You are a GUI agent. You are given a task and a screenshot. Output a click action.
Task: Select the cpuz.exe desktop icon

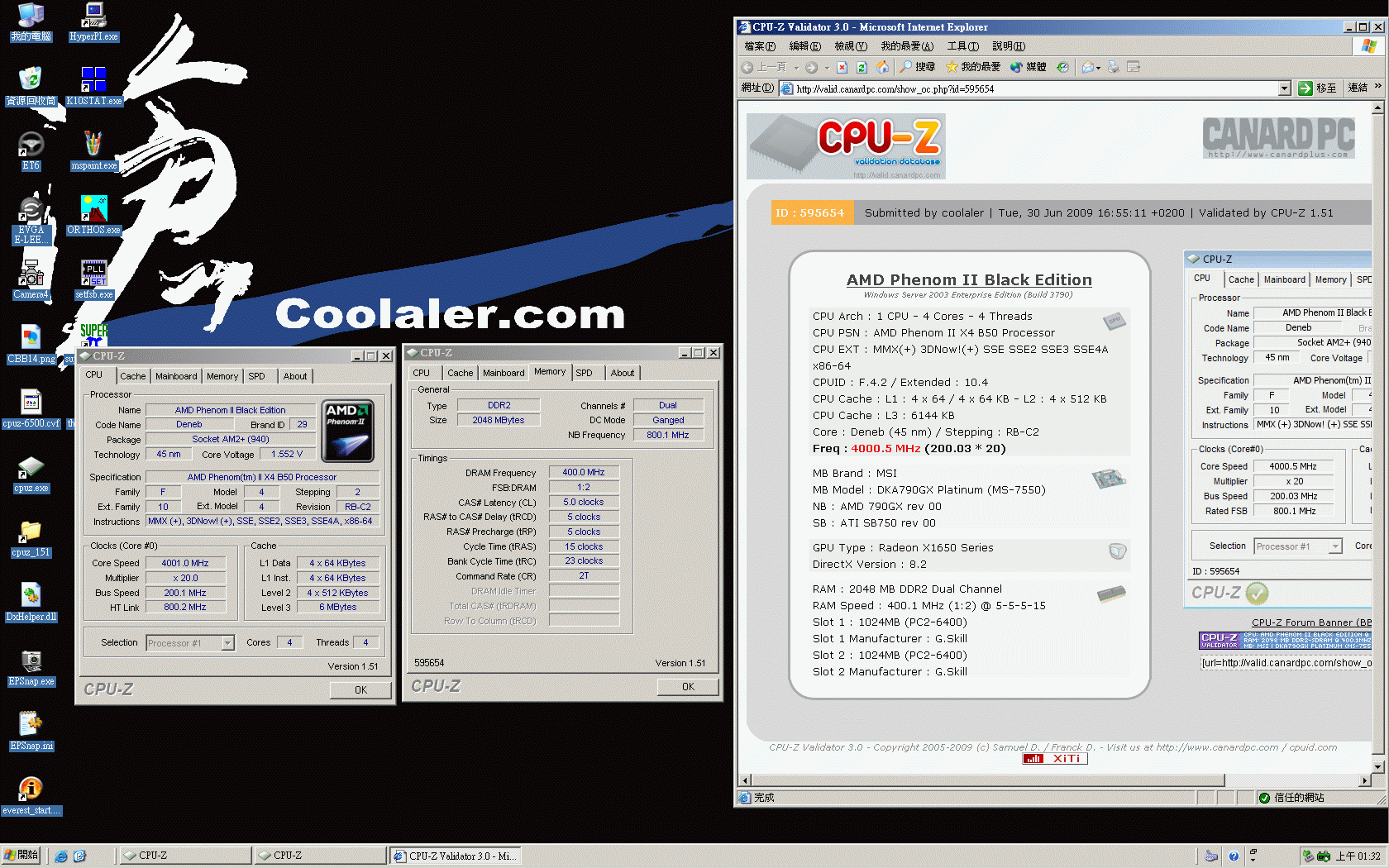[x=31, y=474]
